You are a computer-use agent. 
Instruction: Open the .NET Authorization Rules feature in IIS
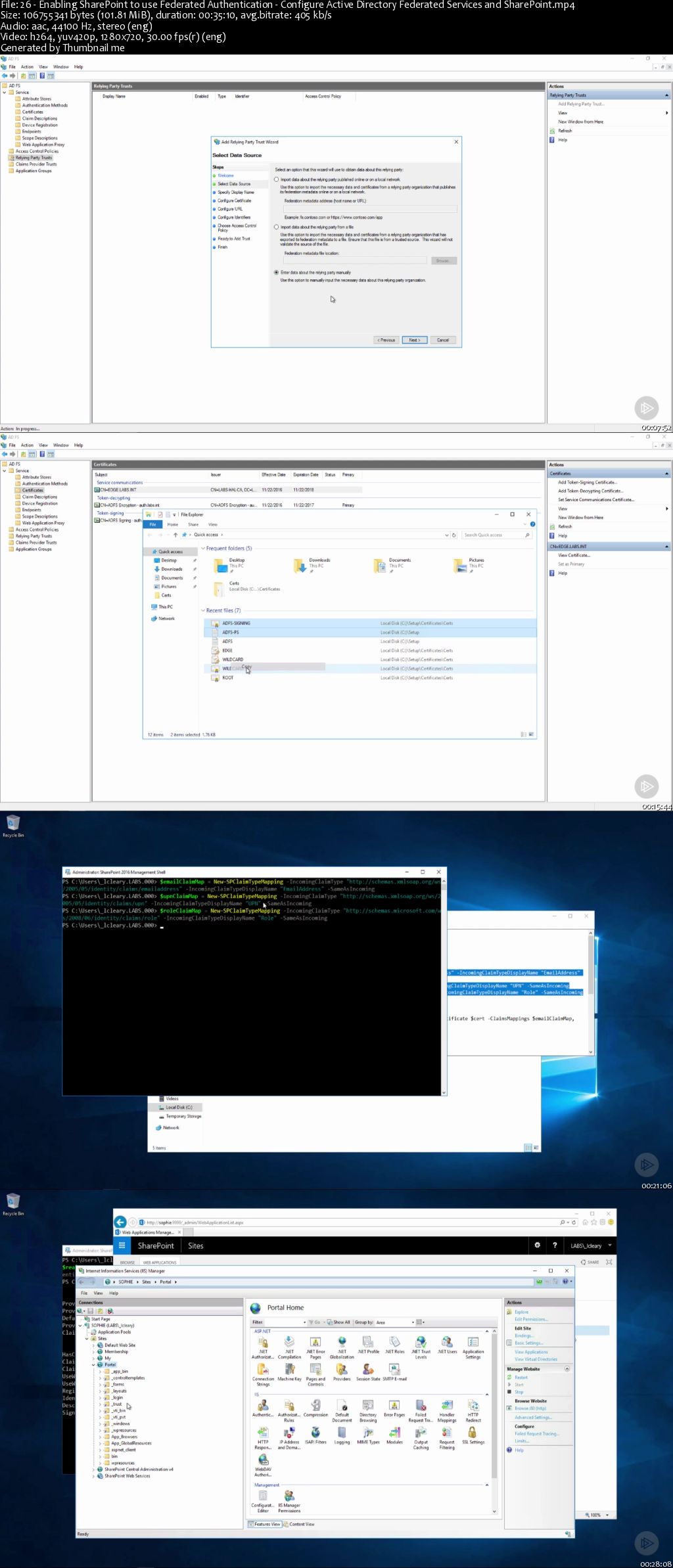[263, 1347]
